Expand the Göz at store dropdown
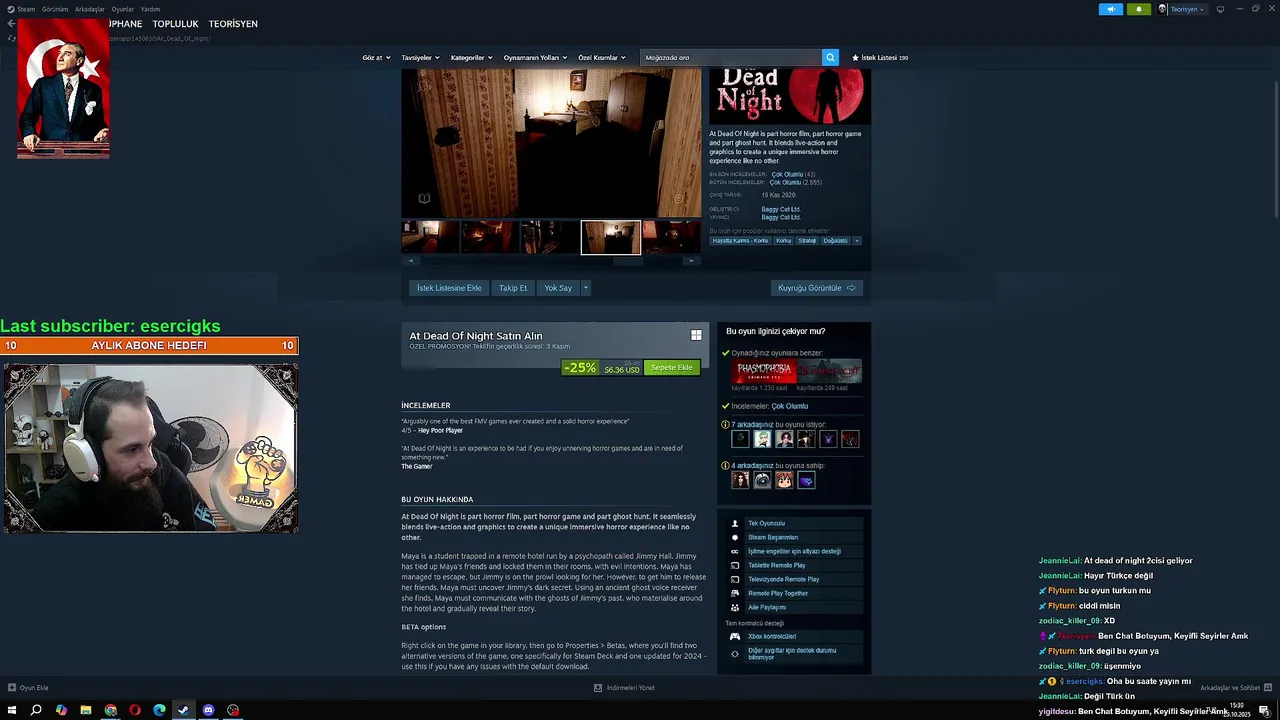The width and height of the screenshot is (1280, 720). pos(376,58)
